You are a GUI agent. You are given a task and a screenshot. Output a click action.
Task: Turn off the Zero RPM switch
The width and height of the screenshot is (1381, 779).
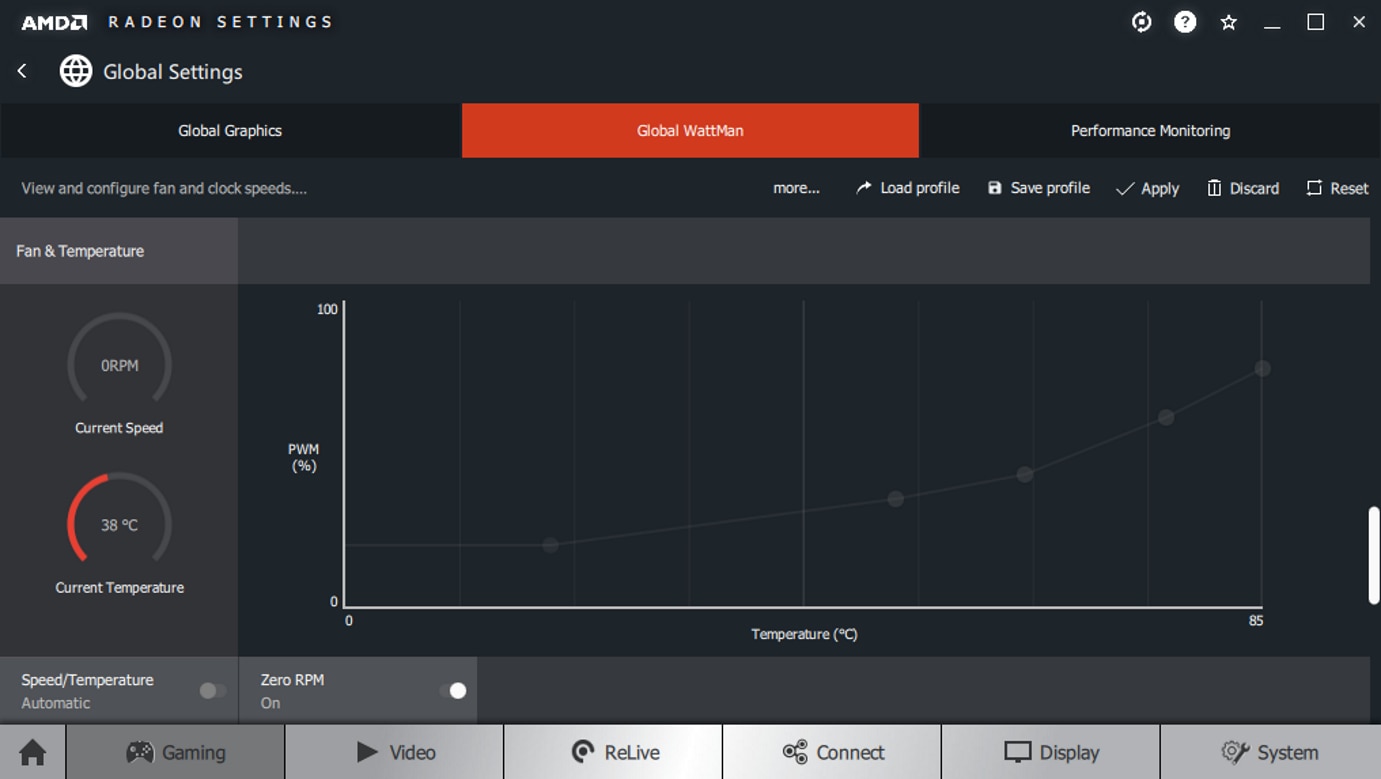pyautogui.click(x=453, y=690)
